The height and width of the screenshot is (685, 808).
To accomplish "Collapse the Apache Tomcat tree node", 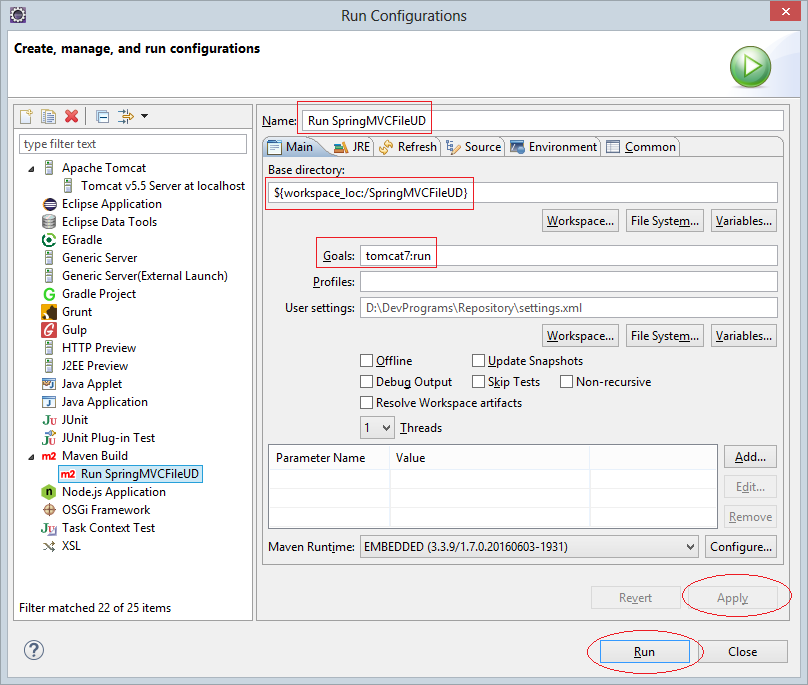I will point(31,169).
